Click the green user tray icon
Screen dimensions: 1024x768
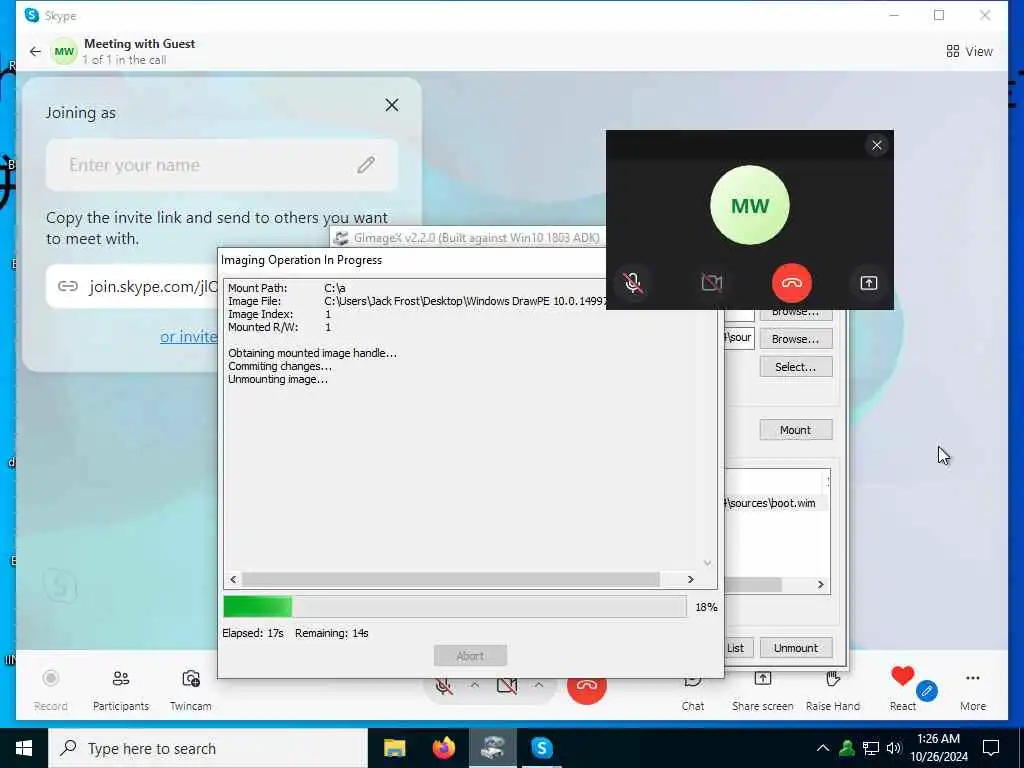click(x=846, y=748)
